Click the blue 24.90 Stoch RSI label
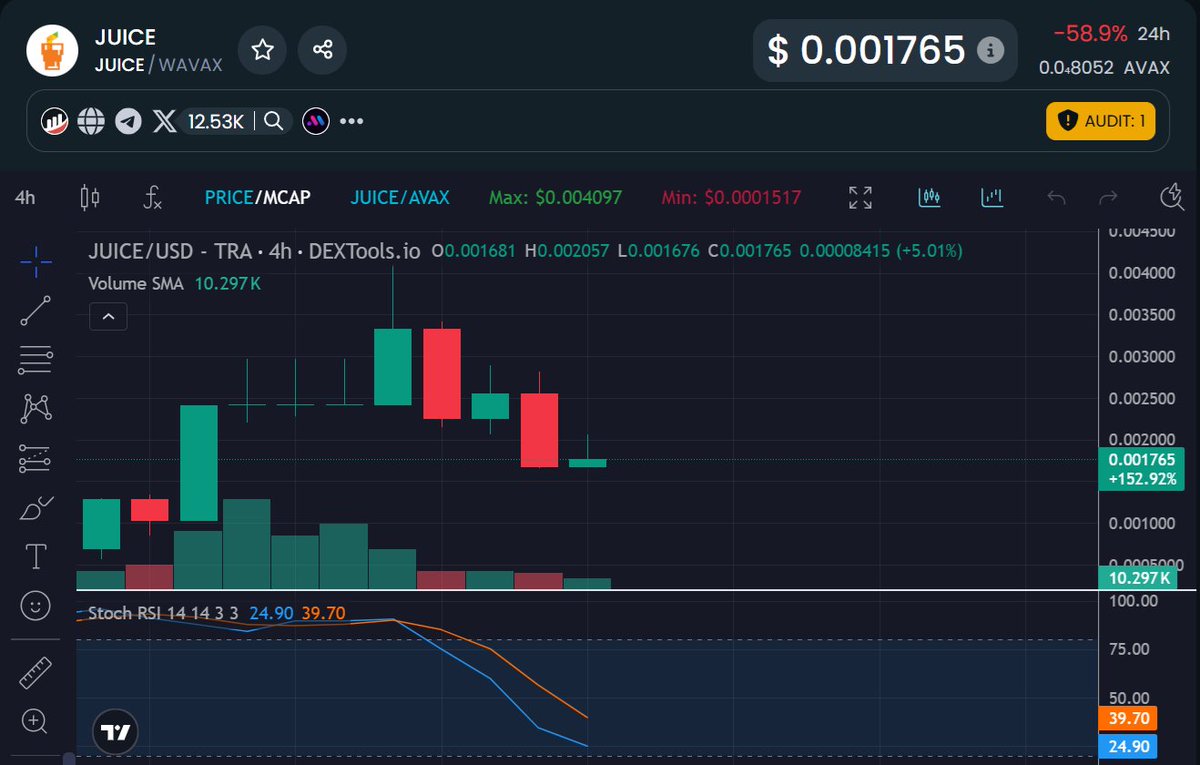 (1128, 746)
